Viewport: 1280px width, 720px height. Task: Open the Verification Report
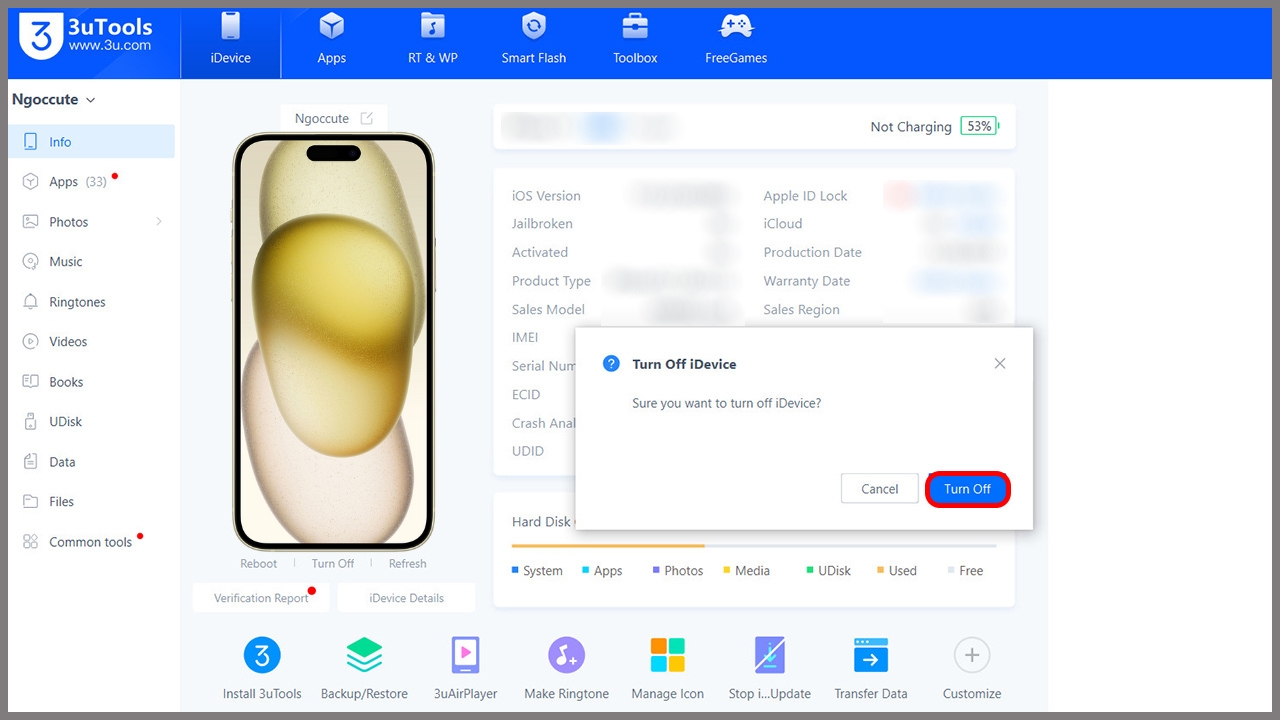coord(261,598)
